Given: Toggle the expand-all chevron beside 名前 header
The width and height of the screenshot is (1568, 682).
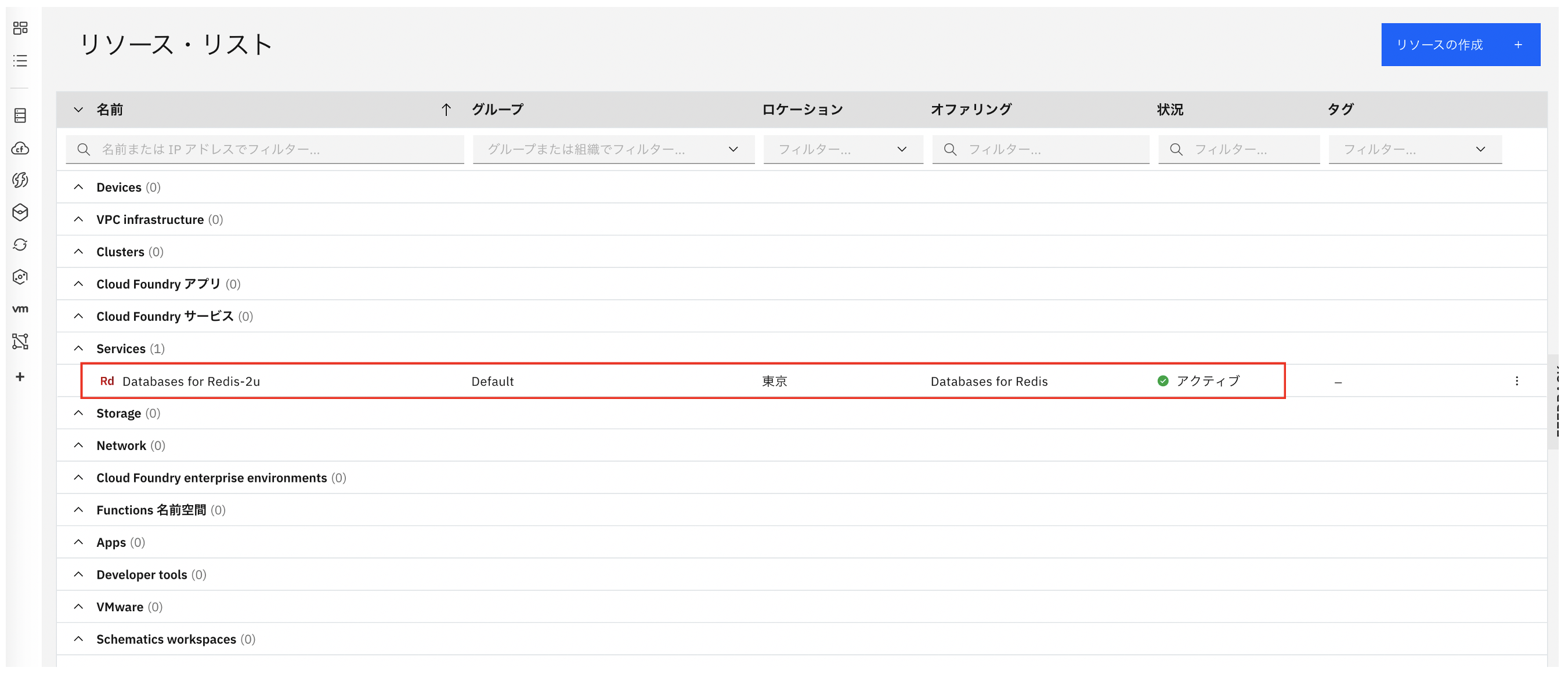Looking at the screenshot, I should click(78, 110).
